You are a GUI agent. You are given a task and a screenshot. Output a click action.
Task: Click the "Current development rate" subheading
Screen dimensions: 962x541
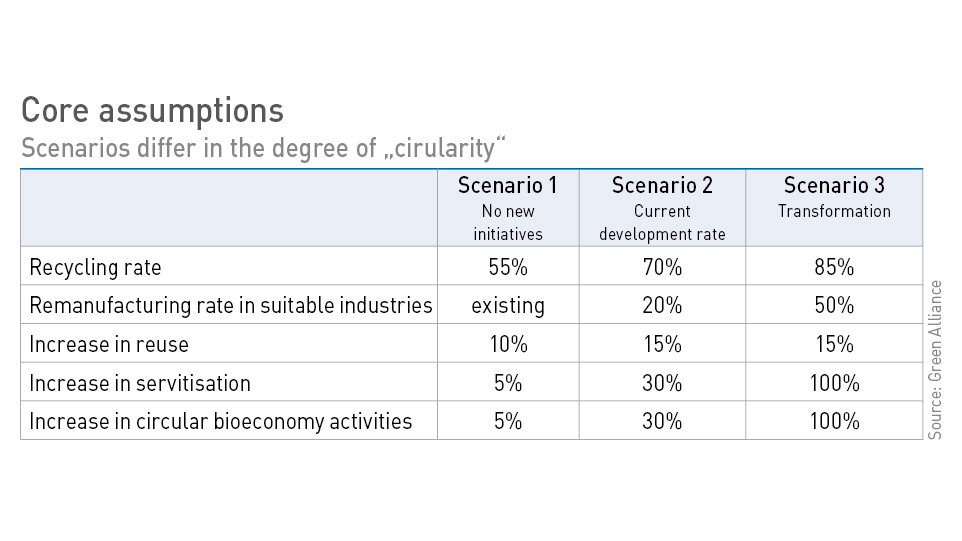coord(662,222)
